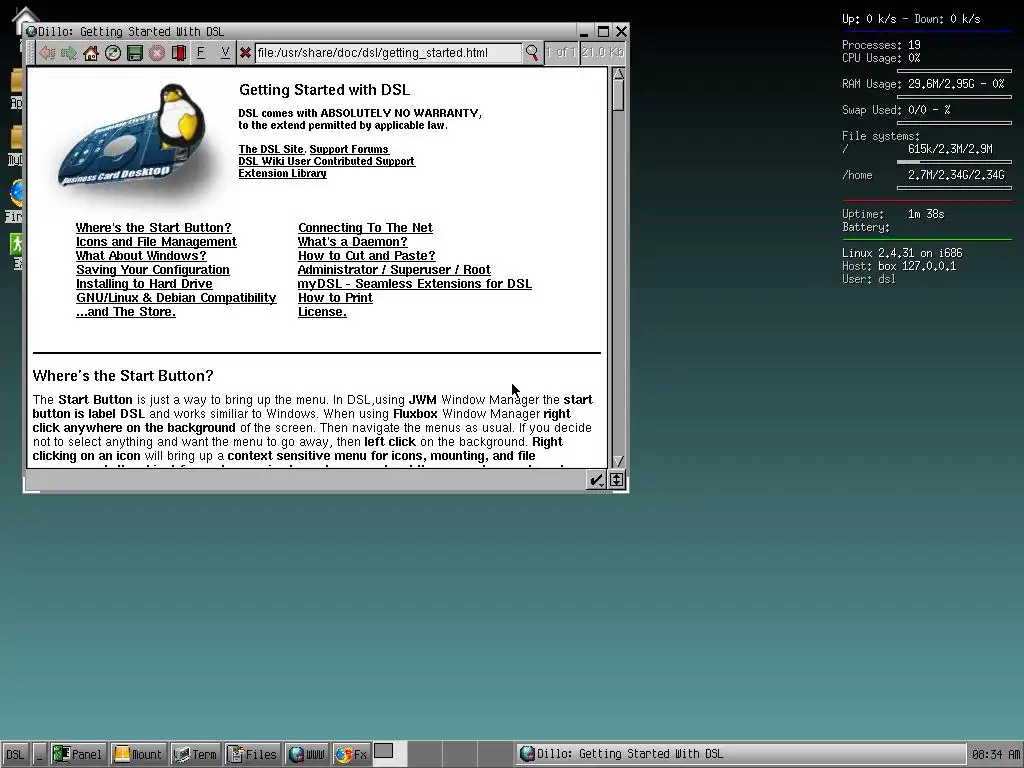Open 'Saving Your Configuration' link
Image resolution: width=1024 pixels, height=768 pixels.
(153, 270)
